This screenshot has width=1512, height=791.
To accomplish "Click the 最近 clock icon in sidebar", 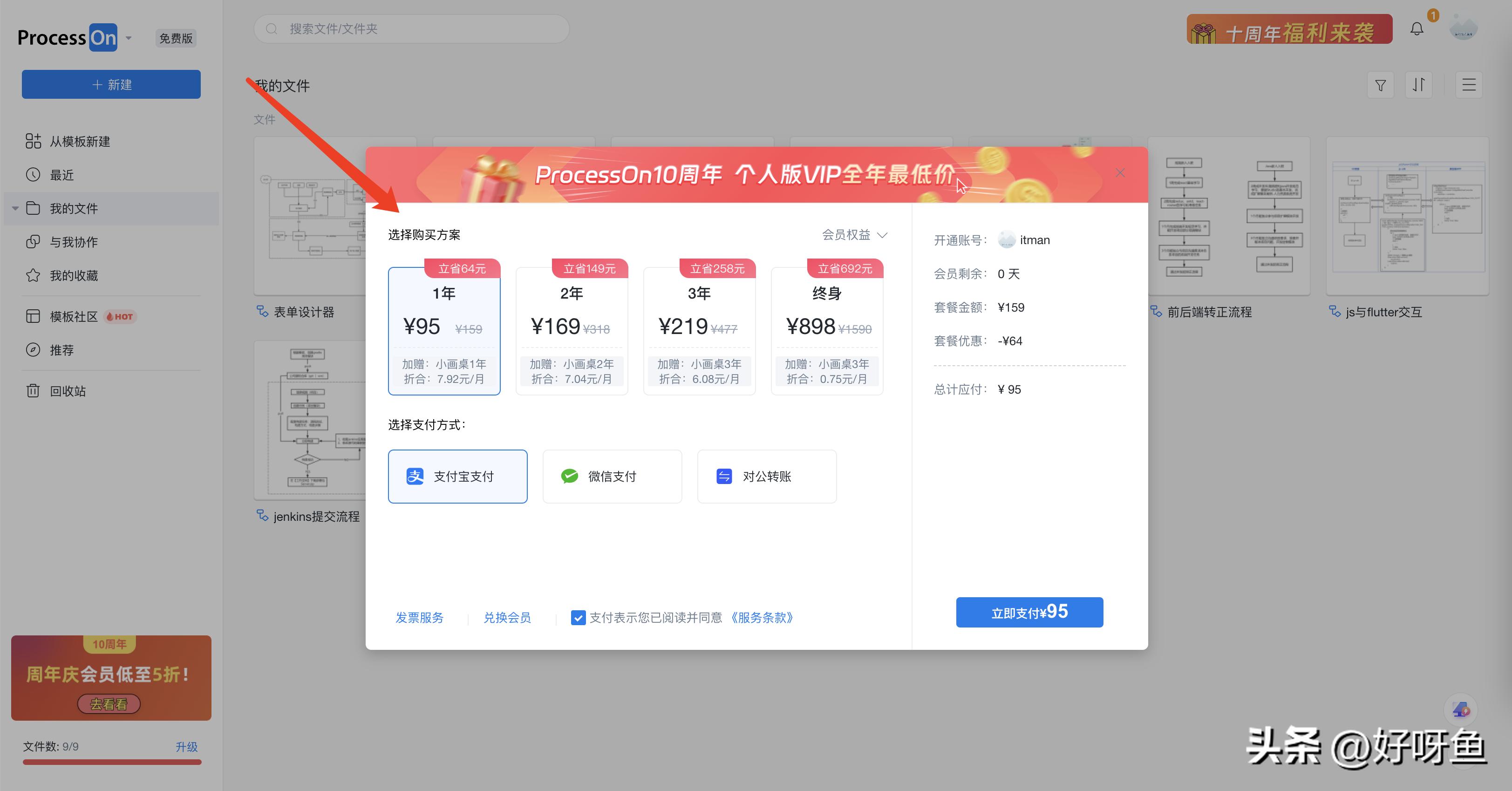I will coord(34,174).
